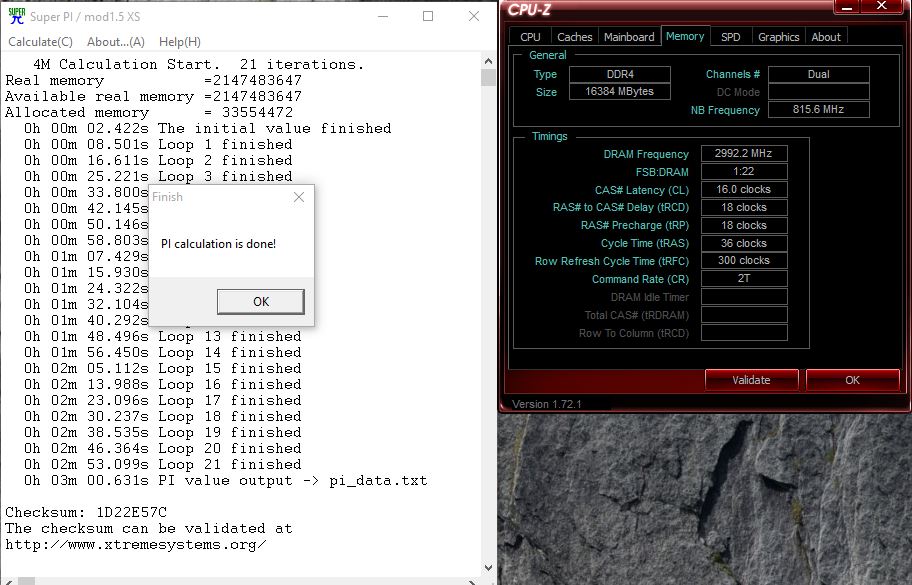
Task: Click the OK button in CPU-Z window
Action: 852,380
